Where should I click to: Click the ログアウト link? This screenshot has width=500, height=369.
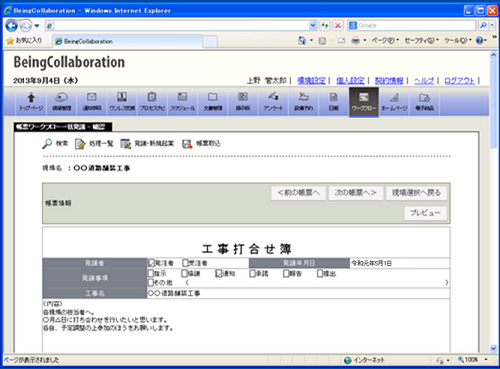459,81
